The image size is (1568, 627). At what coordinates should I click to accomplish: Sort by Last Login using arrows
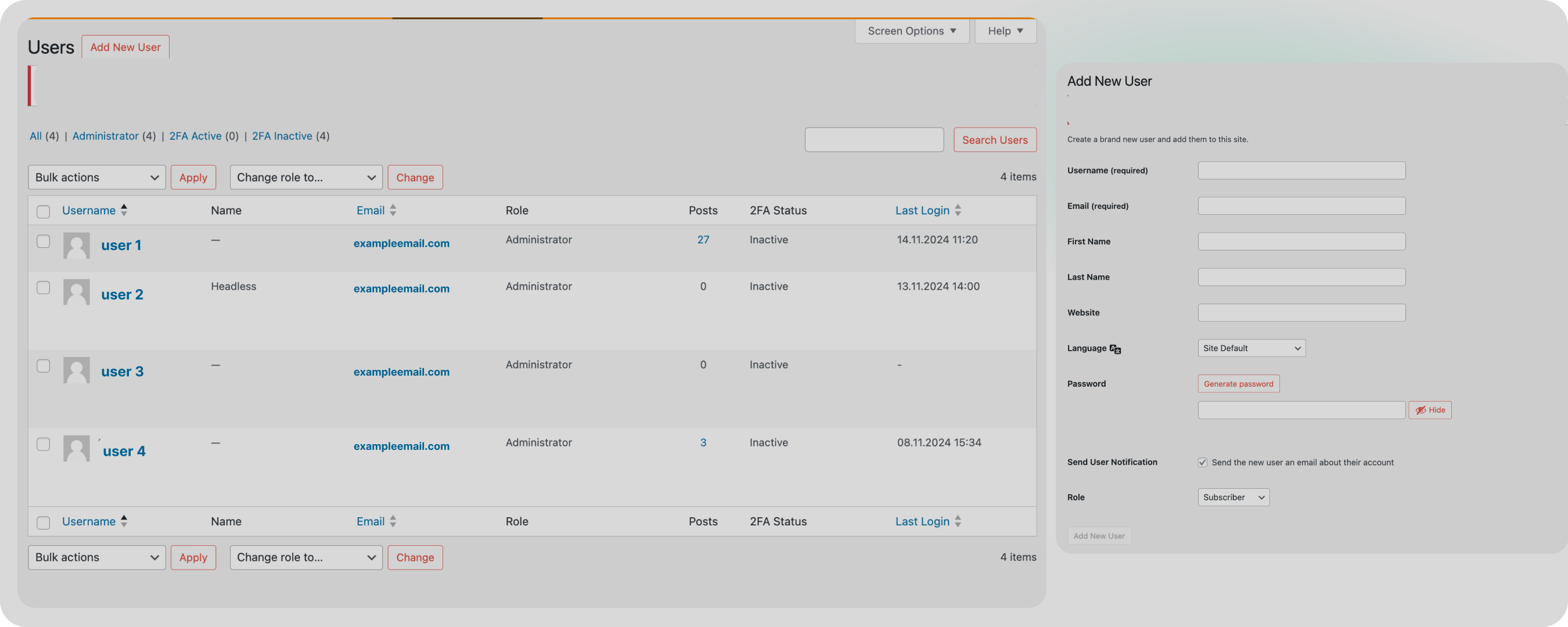958,210
